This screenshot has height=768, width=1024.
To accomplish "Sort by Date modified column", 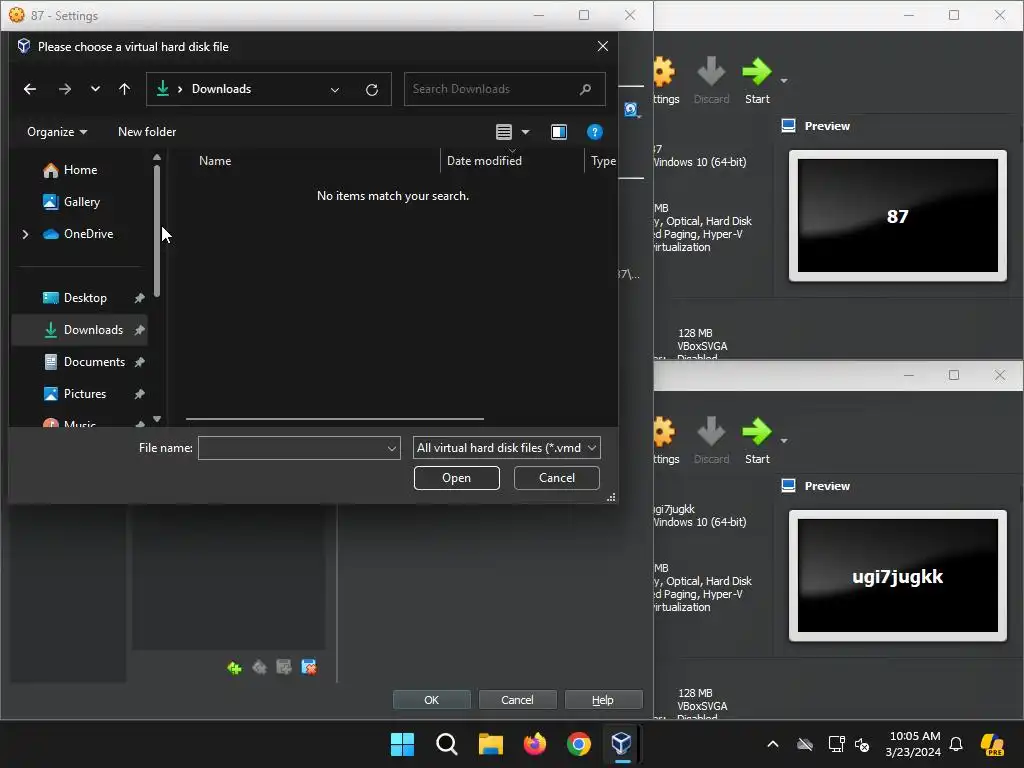I will pos(484,161).
